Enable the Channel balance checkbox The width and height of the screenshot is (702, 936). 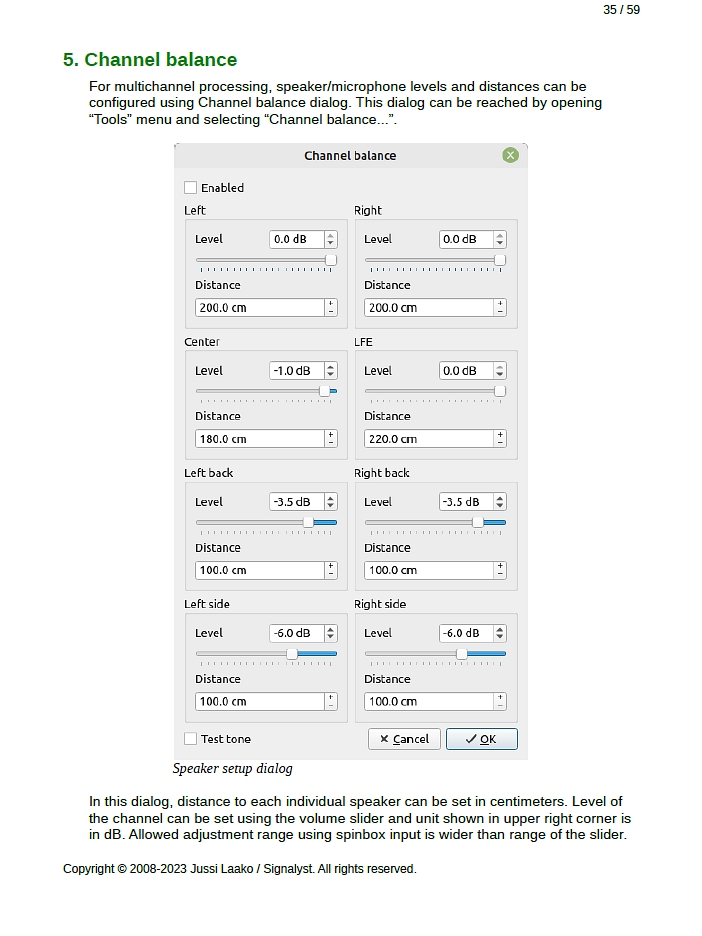point(191,188)
